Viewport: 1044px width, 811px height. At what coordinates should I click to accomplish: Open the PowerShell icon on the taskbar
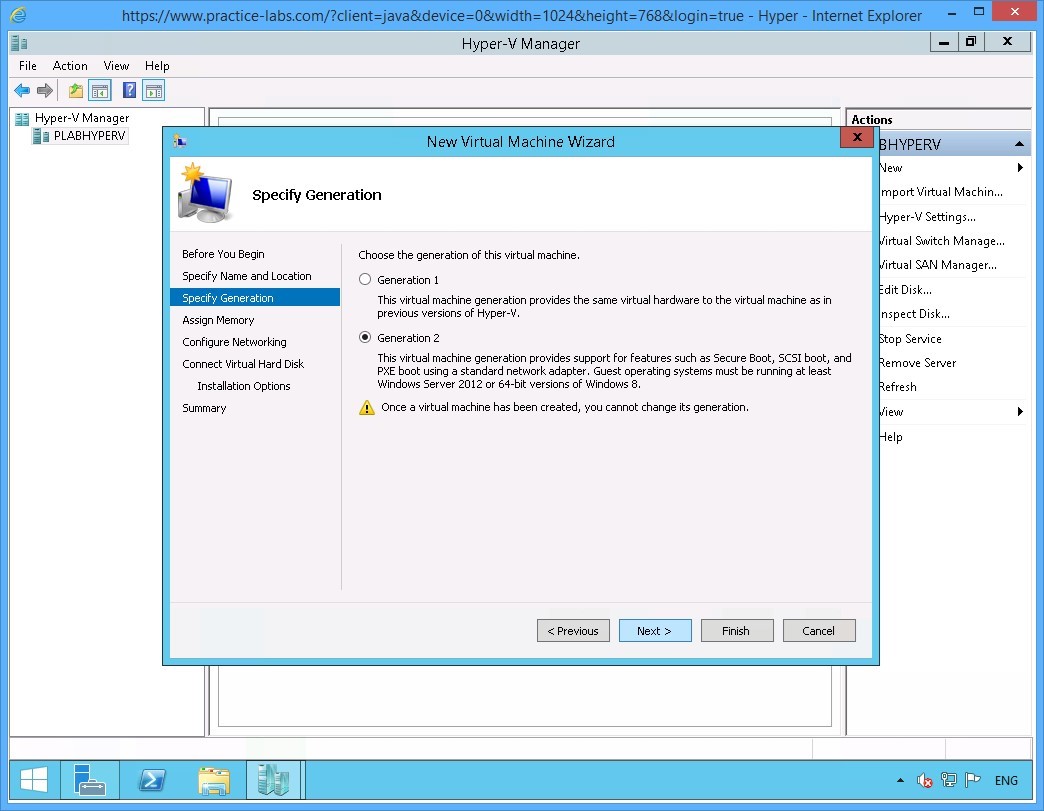pos(152,780)
